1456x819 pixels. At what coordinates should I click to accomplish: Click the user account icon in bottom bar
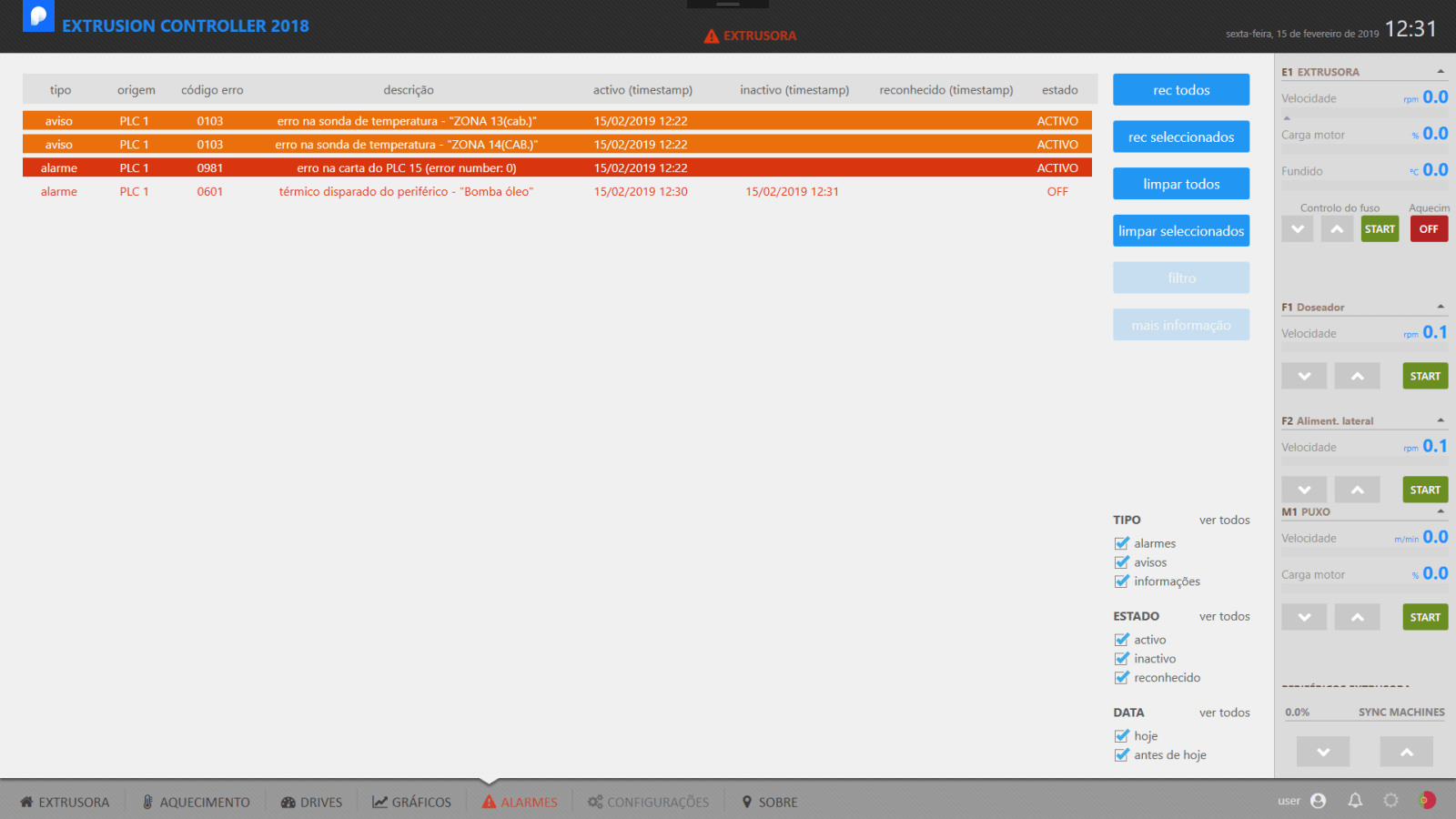tap(1318, 801)
